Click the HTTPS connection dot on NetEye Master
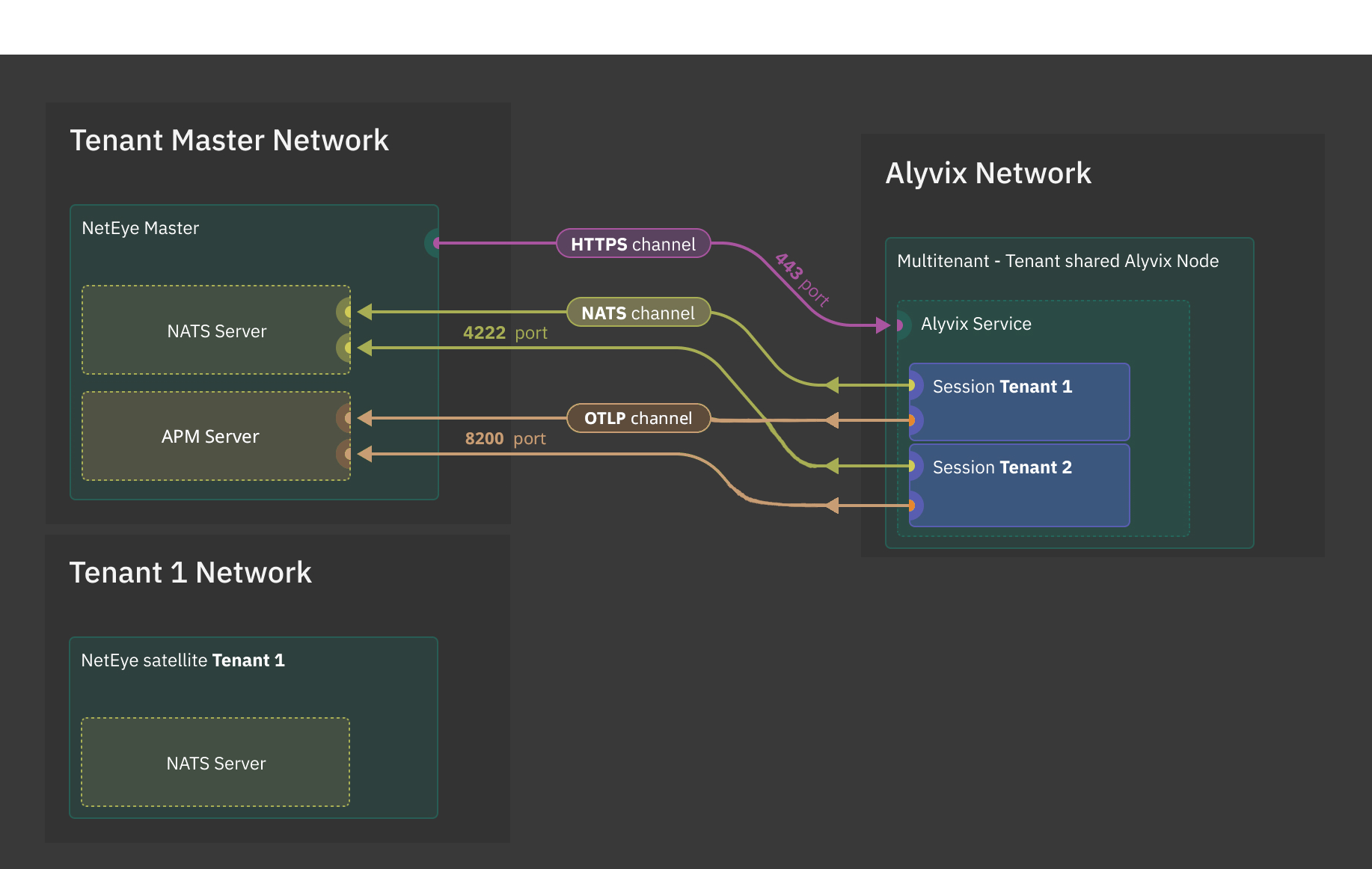Screen dimensions: 1372x869 point(435,243)
